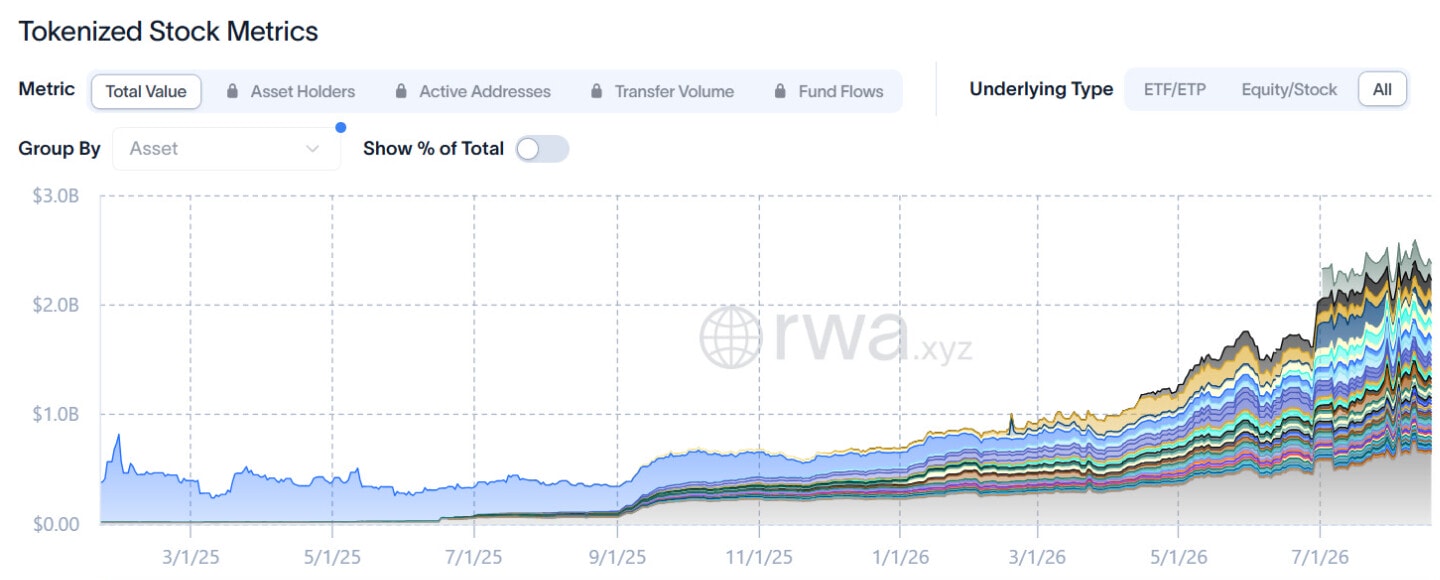
Task: Click the $1.0B y-axis label
Action: (55, 414)
